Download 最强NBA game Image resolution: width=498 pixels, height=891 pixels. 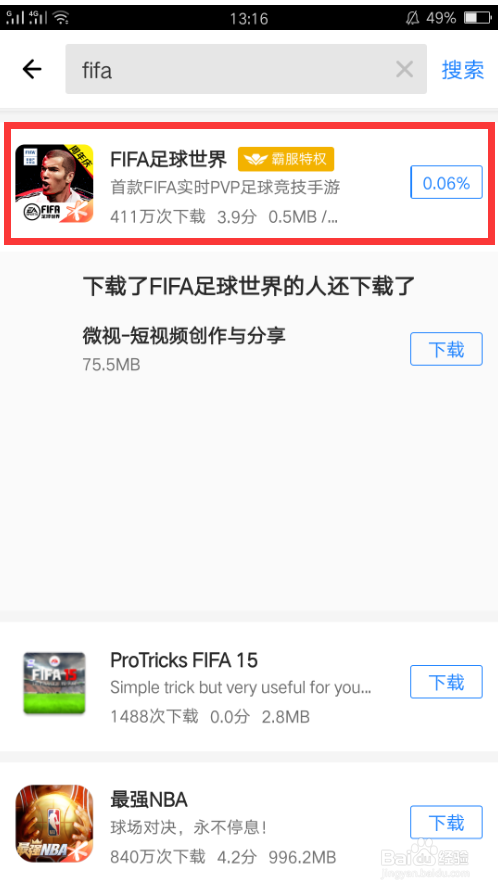(446, 822)
